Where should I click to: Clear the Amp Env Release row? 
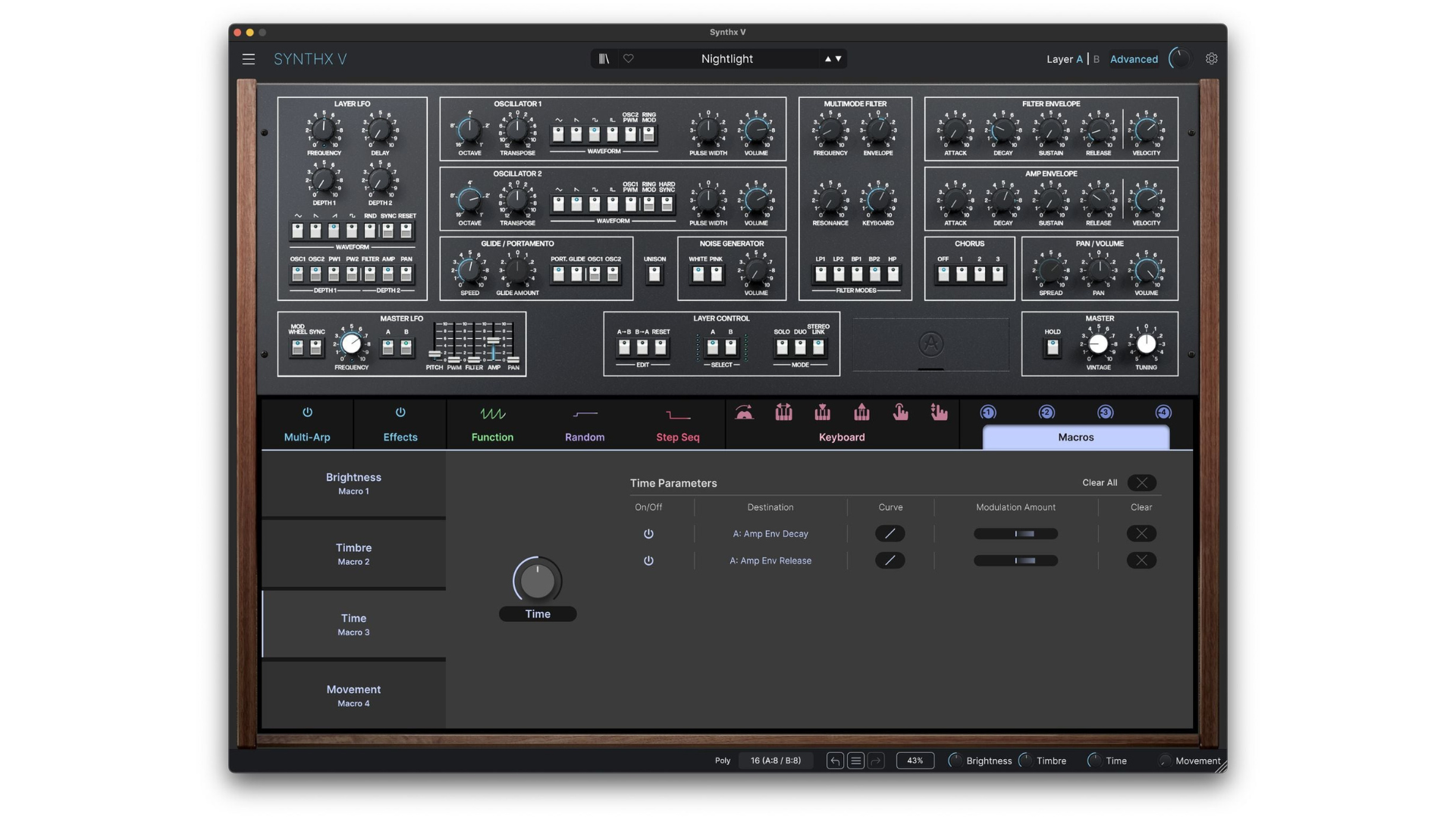click(1141, 560)
